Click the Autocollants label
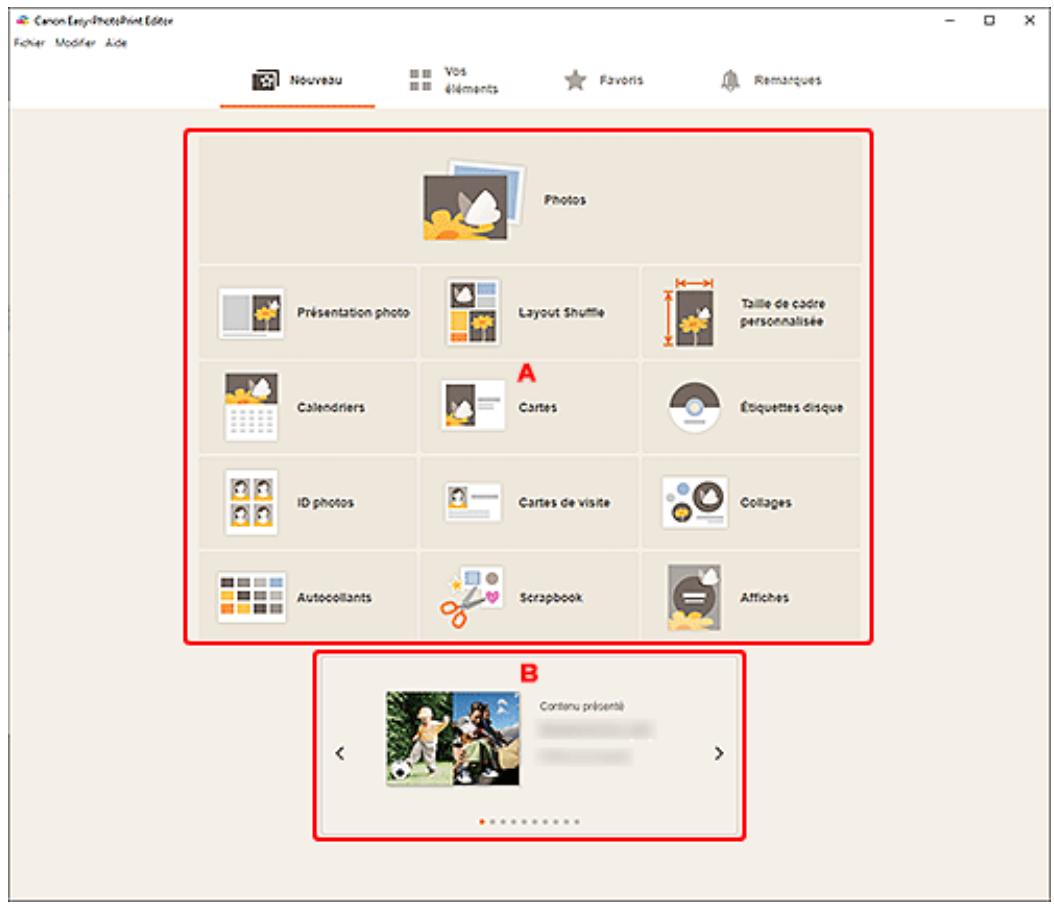1054x904 pixels. (x=334, y=598)
